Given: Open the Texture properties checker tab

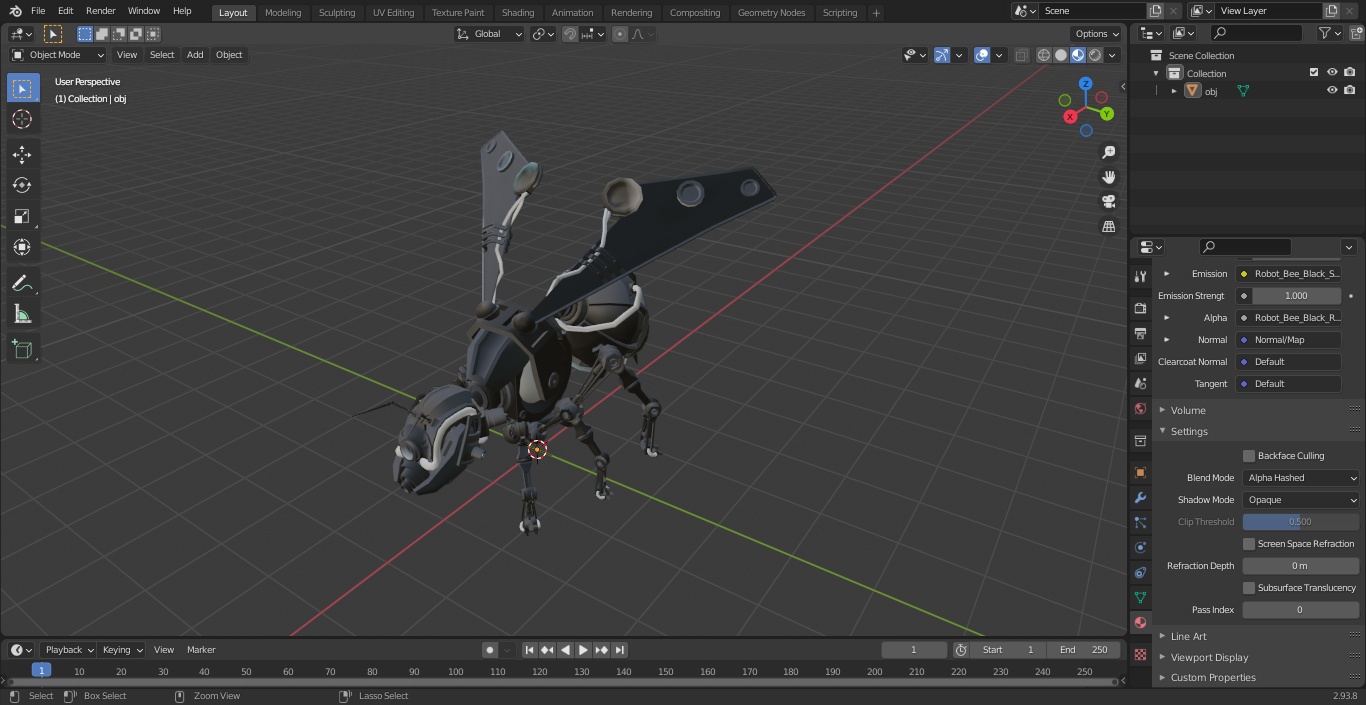Looking at the screenshot, I should point(1140,654).
